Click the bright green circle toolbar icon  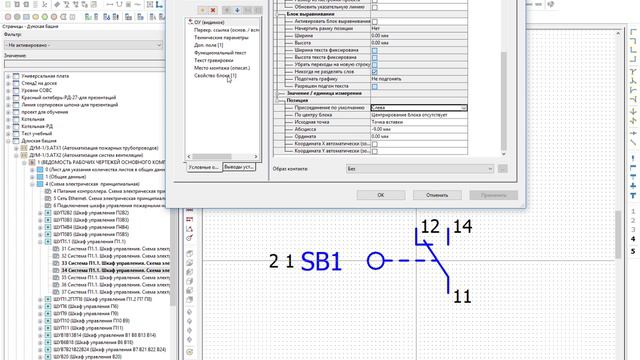tap(44, 17)
